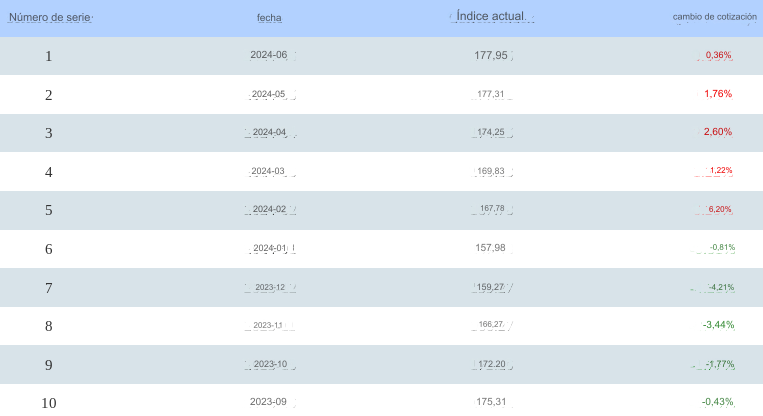Viewport: 763px width, 416px height.
Task: Select the 2023-12 date cell
Action: (x=270, y=287)
